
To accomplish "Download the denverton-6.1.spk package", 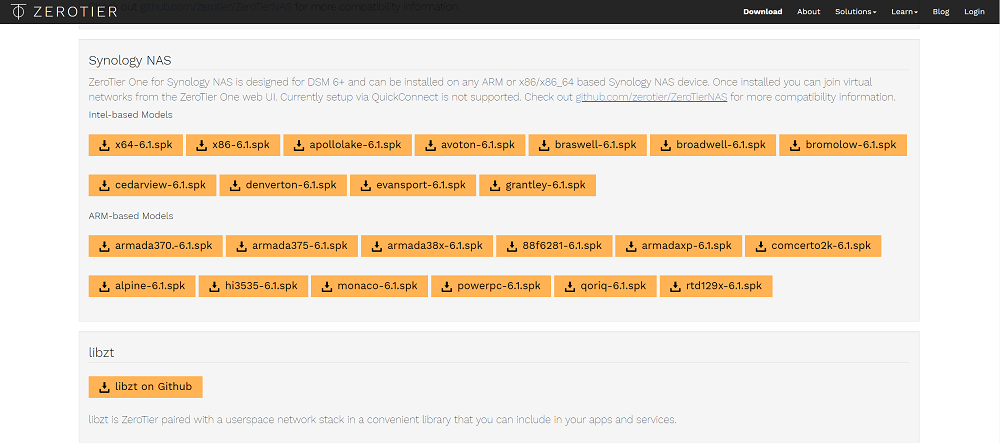I will coord(283,186).
